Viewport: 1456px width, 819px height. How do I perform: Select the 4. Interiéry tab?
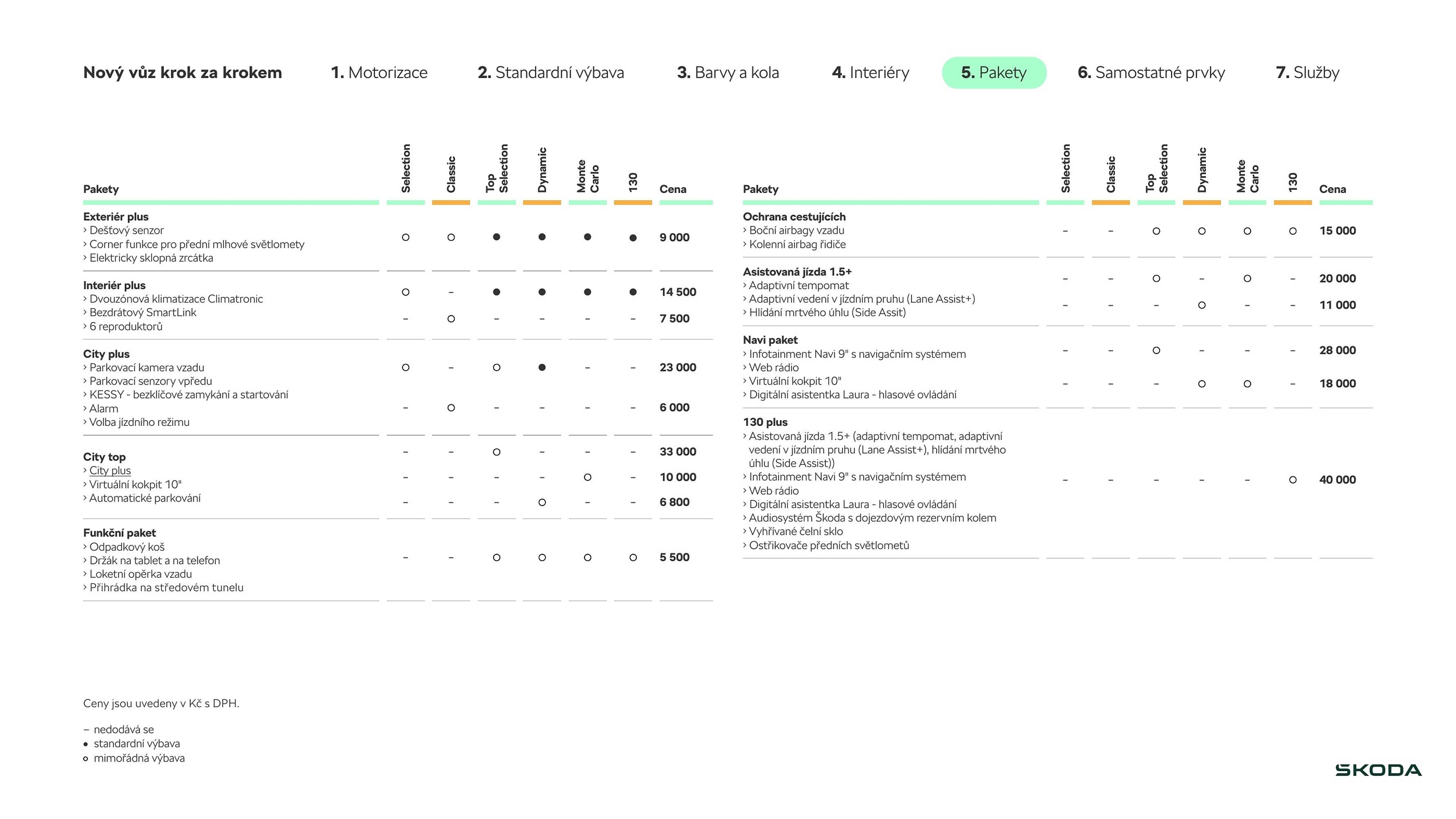[870, 72]
